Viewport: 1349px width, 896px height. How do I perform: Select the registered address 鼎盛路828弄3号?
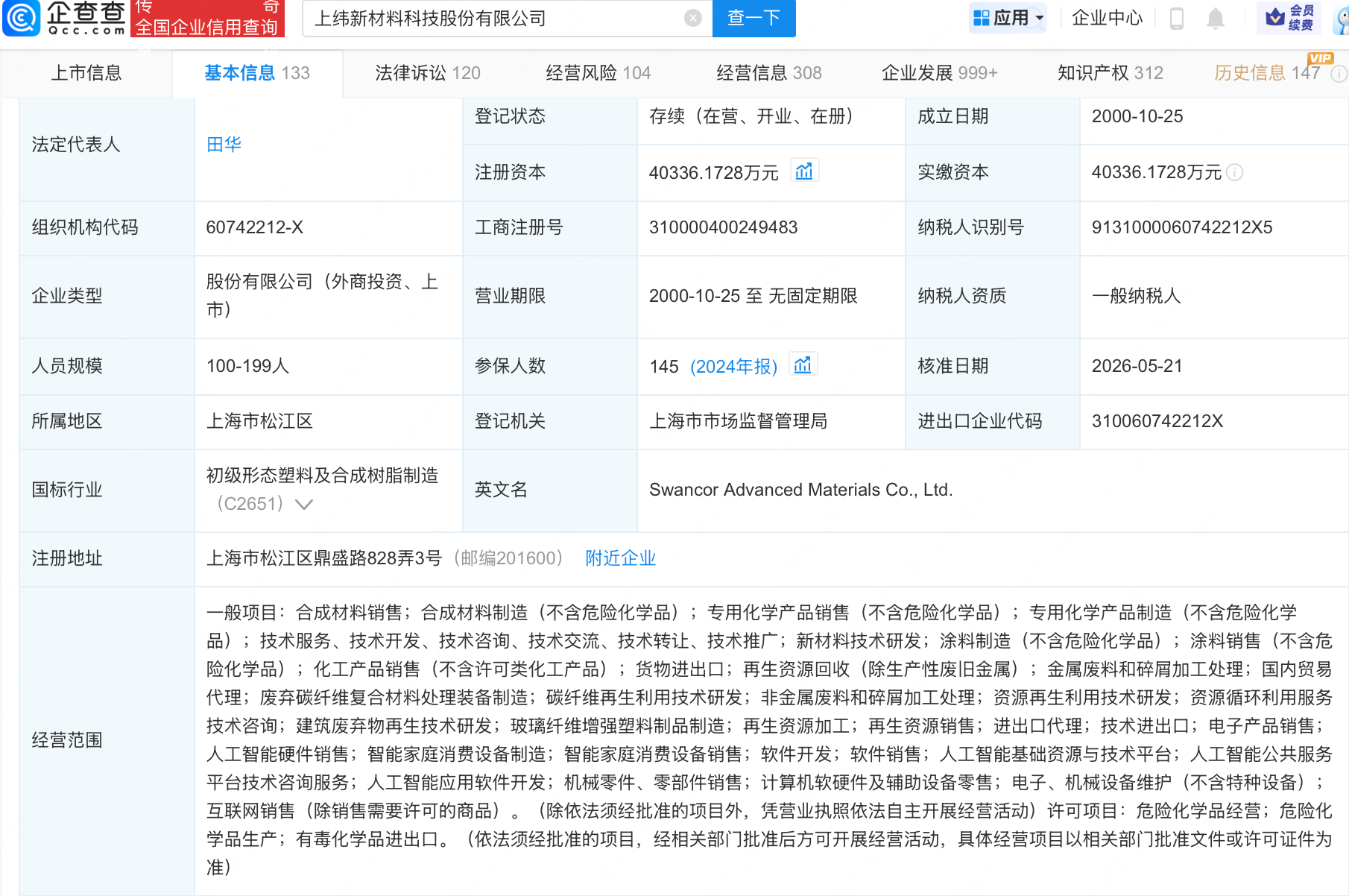point(324,558)
